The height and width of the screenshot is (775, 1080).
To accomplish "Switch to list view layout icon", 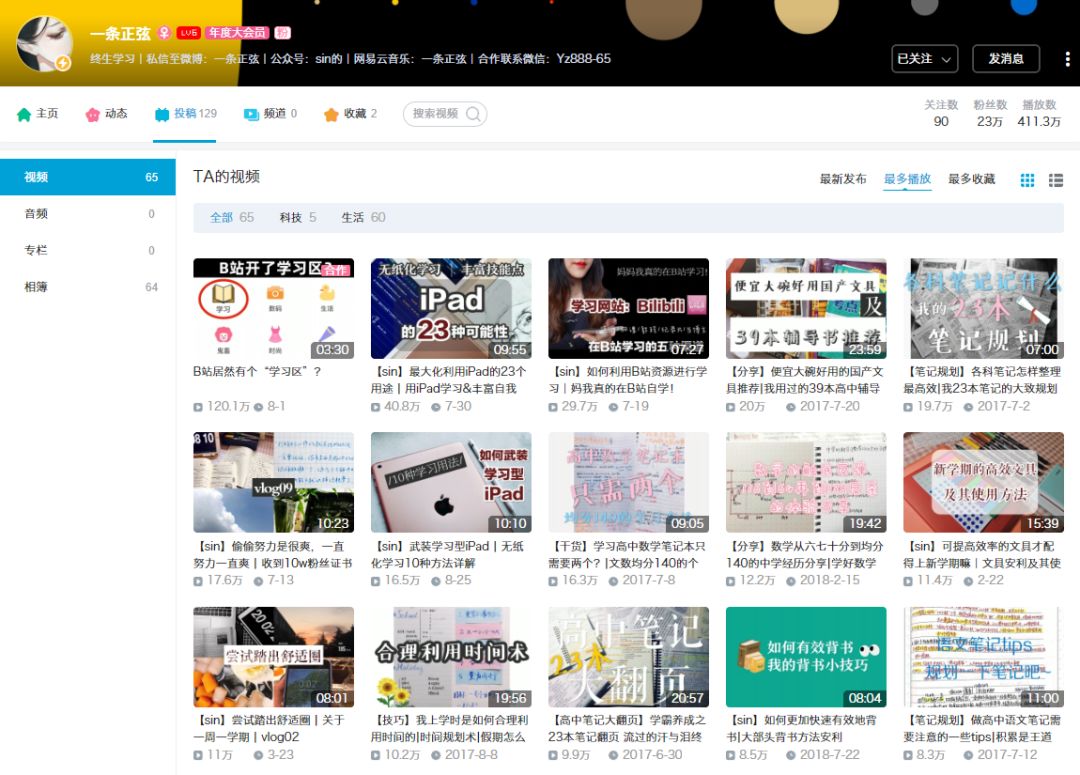I will 1055,180.
